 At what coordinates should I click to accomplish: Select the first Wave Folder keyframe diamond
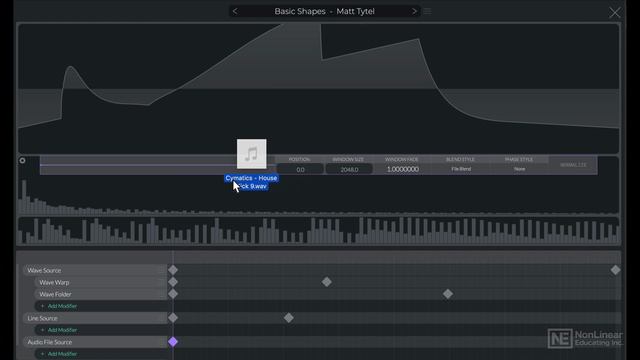tap(173, 293)
